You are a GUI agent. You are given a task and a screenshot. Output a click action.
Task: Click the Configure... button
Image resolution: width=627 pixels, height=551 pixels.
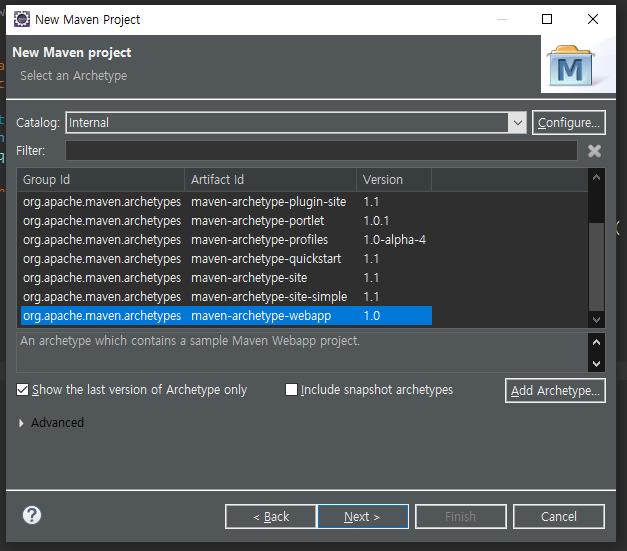click(569, 122)
